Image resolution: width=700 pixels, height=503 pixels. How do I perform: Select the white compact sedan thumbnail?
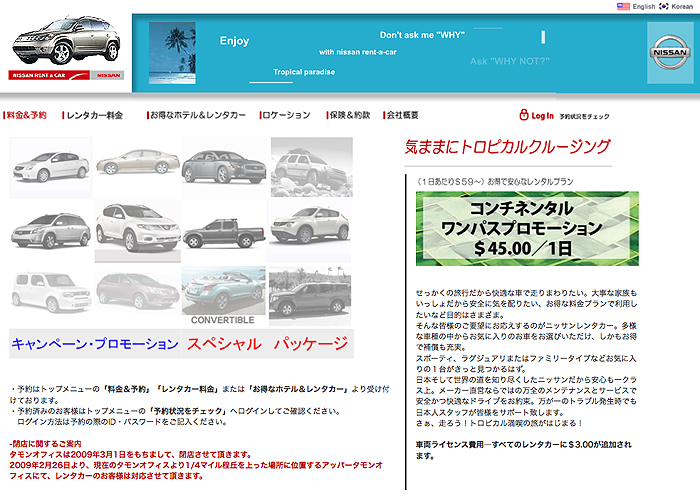click(50, 167)
